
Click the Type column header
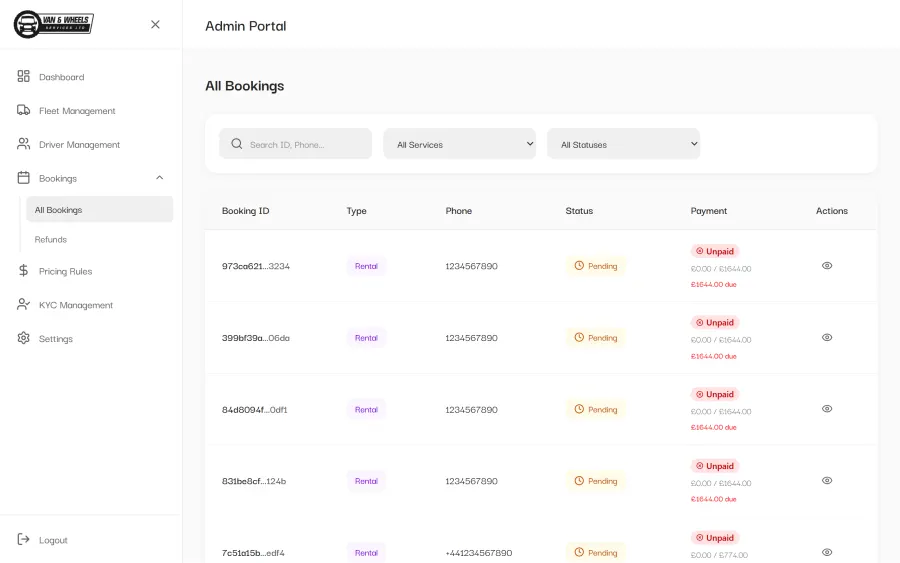[356, 211]
